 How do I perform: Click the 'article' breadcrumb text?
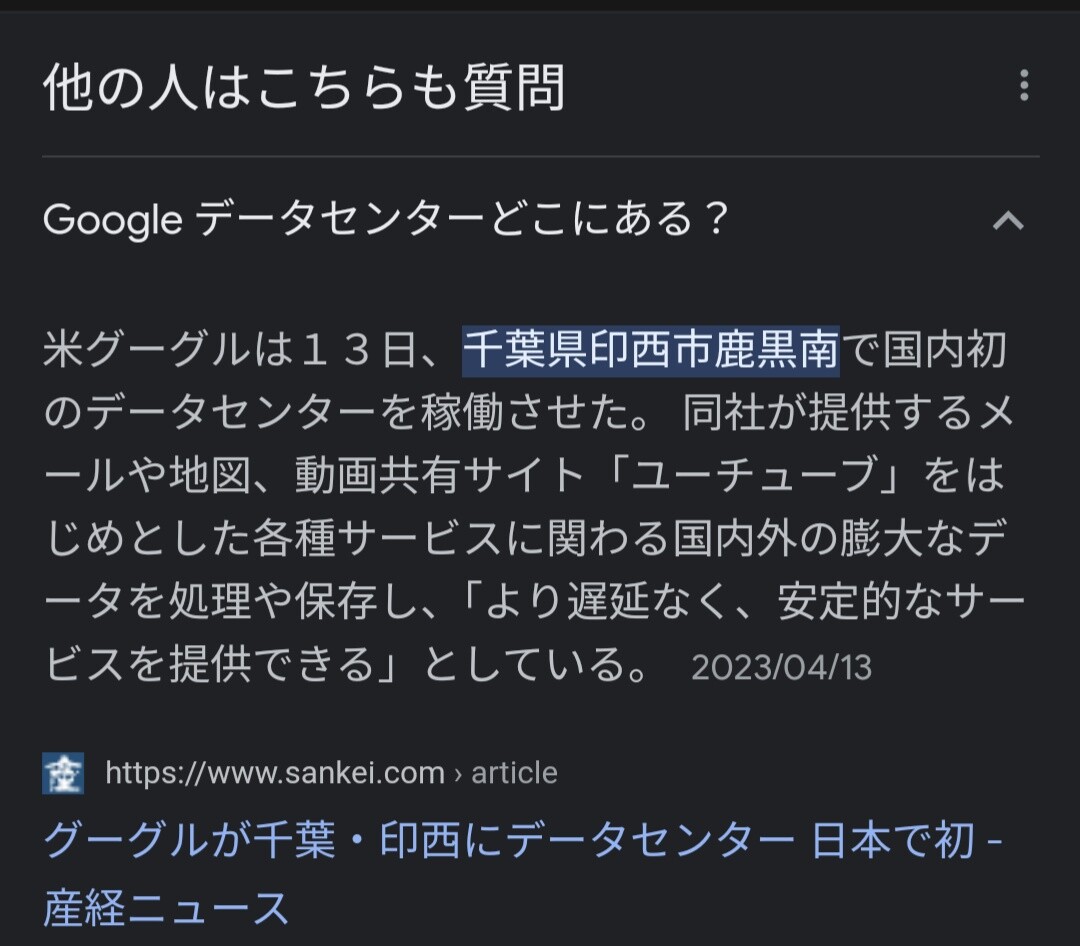tap(514, 773)
